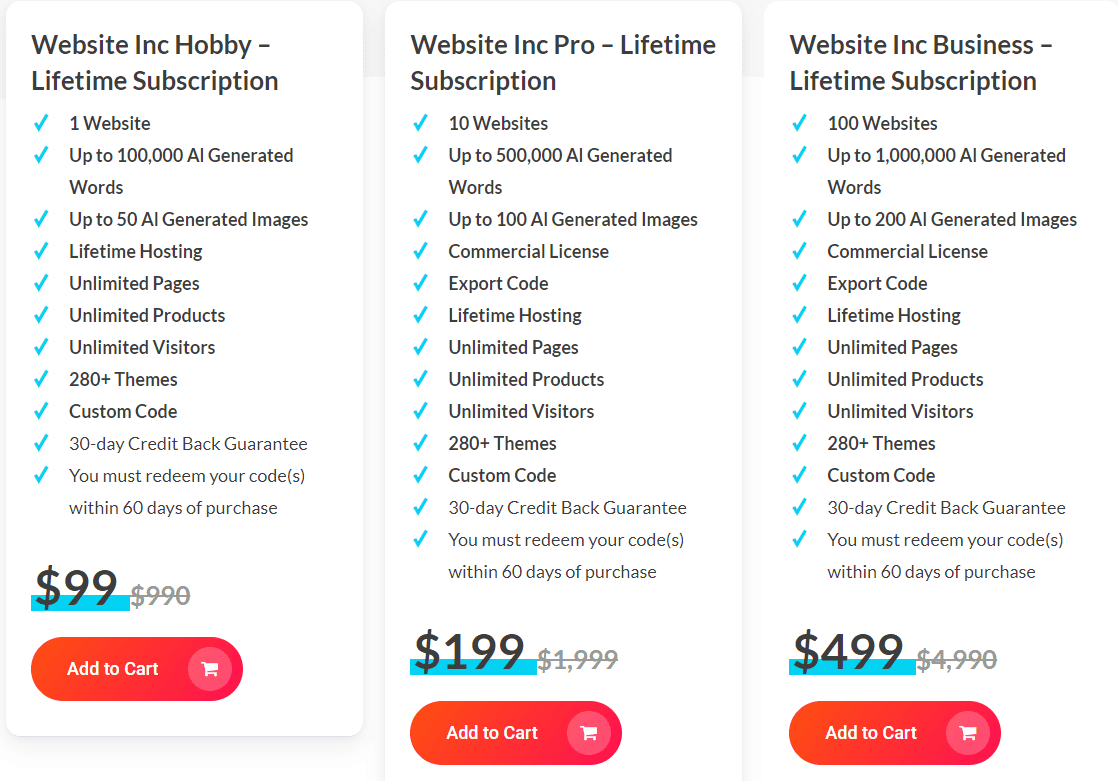This screenshot has height=781, width=1118.
Task: Click the checkmark next to 'Commercial License' in Pro
Action: (421, 251)
